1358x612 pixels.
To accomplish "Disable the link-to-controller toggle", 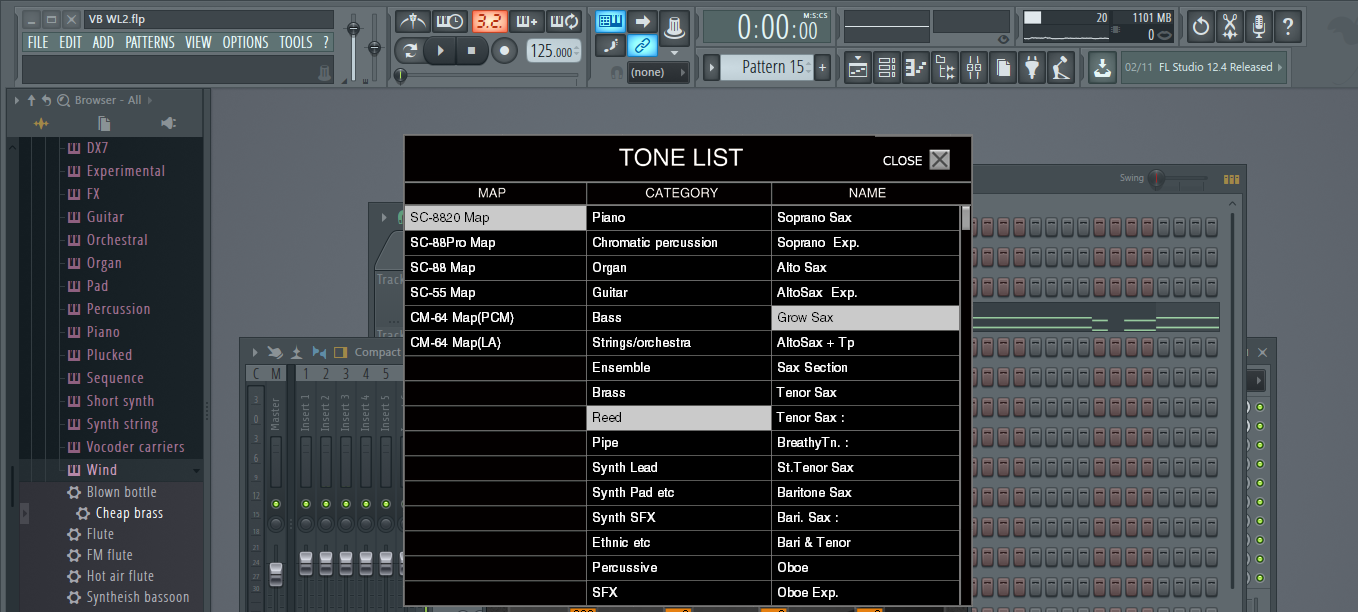I will (x=641, y=45).
